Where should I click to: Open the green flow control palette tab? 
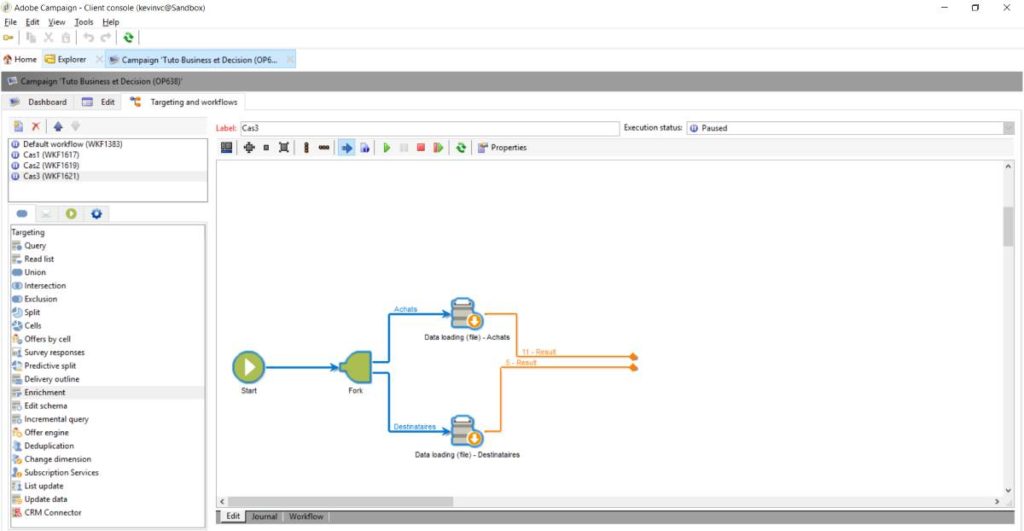pyautogui.click(x=71, y=214)
